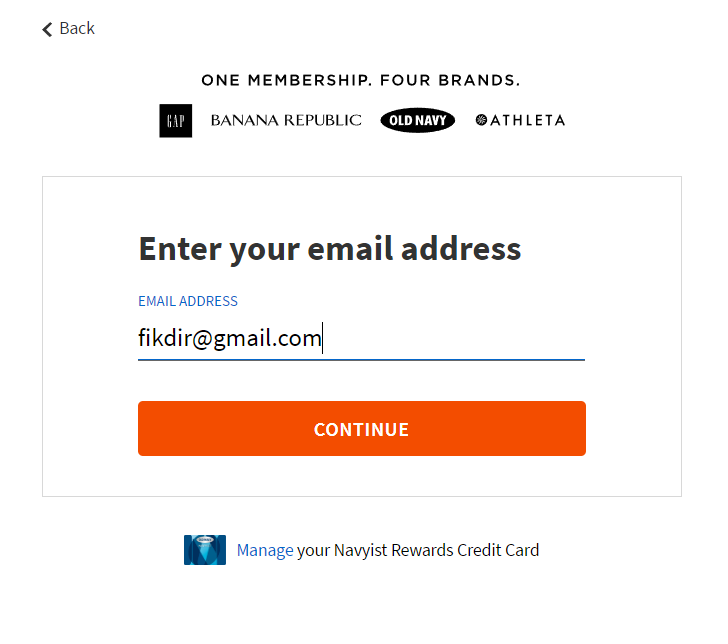Viewport: 728px width, 644px height.
Task: Open the Manage link for the credit card
Action: pos(265,550)
